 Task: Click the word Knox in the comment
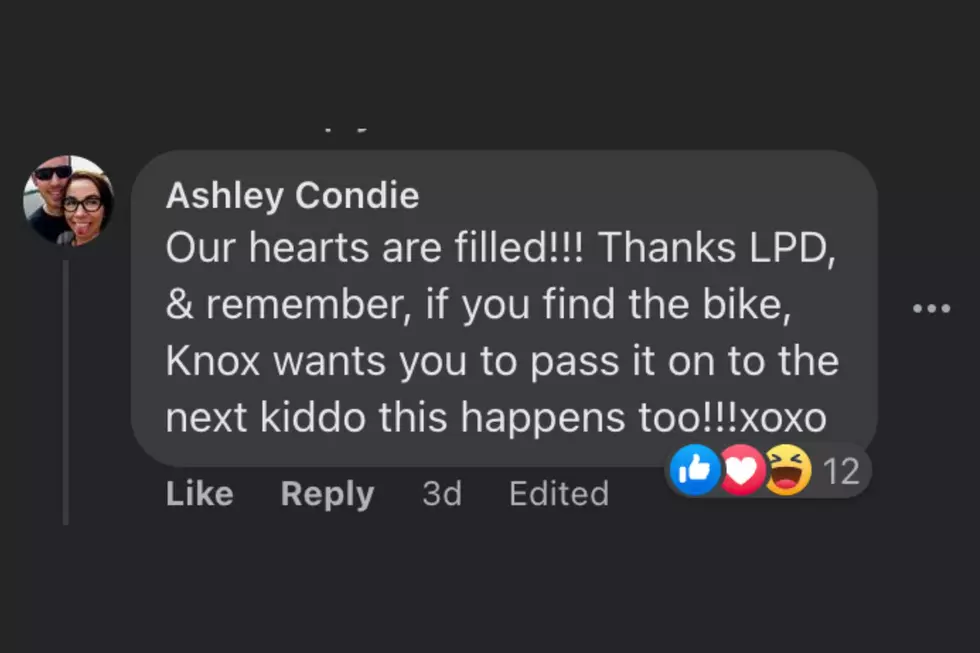tap(212, 361)
